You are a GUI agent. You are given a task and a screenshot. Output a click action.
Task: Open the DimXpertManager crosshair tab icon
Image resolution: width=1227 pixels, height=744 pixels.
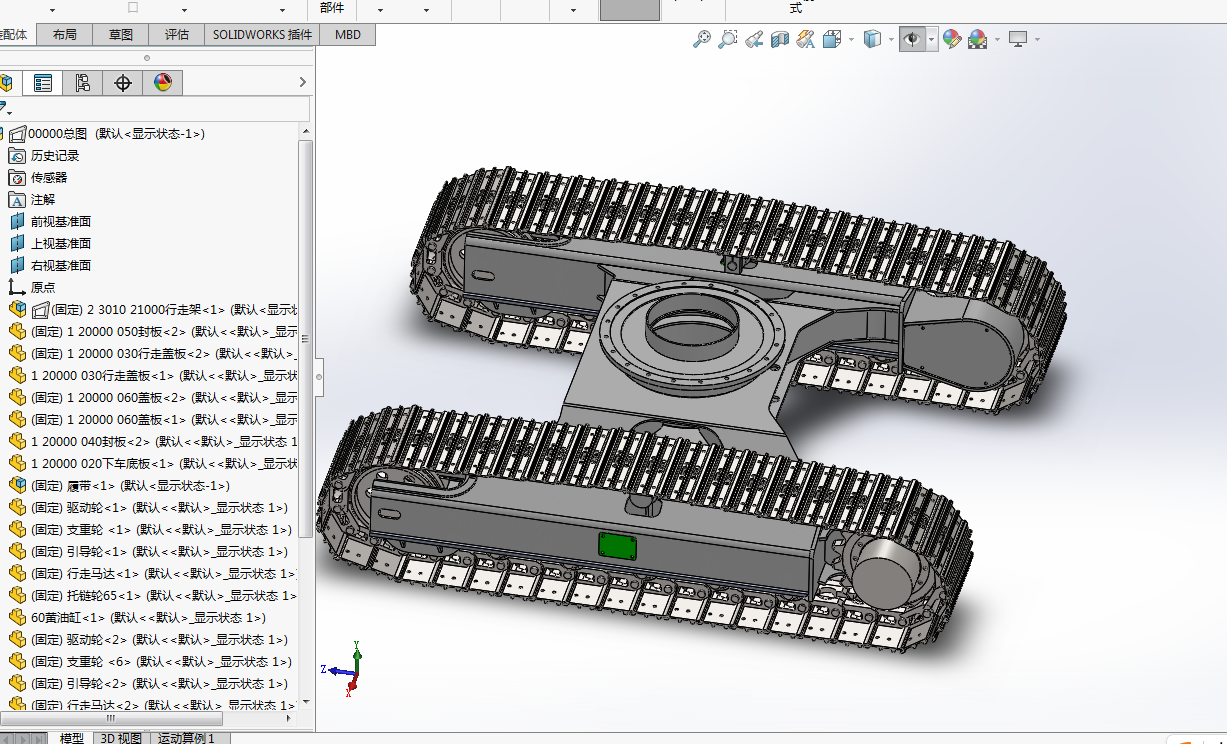coord(123,83)
